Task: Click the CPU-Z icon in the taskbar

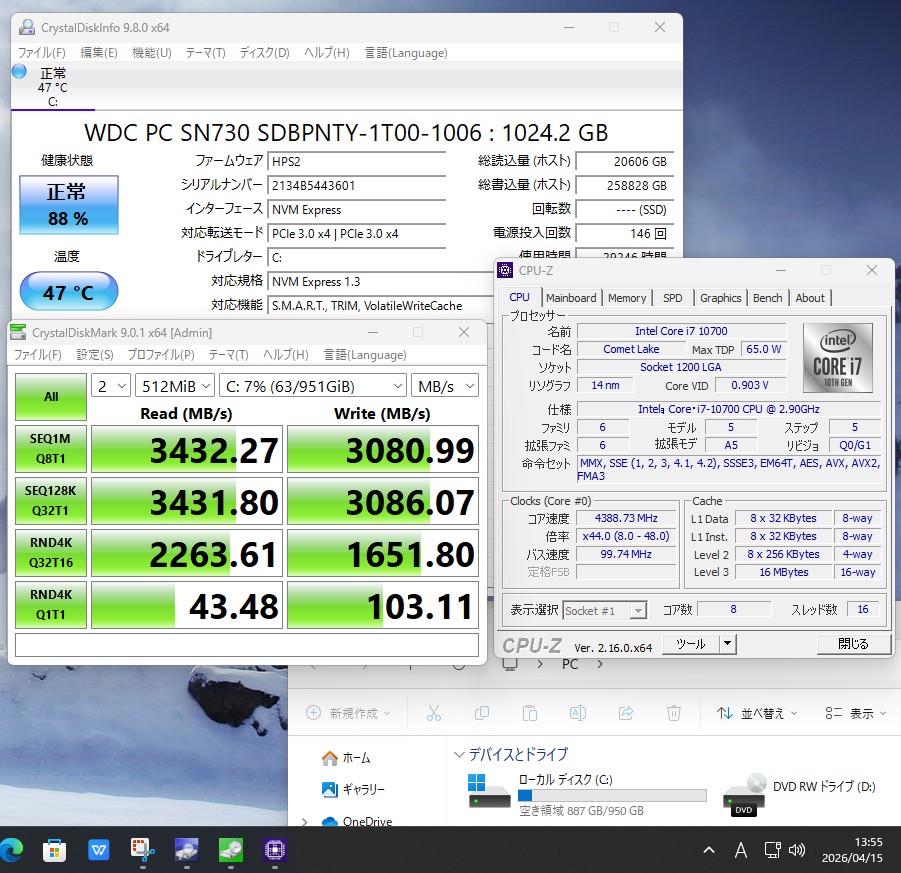Action: (x=275, y=850)
